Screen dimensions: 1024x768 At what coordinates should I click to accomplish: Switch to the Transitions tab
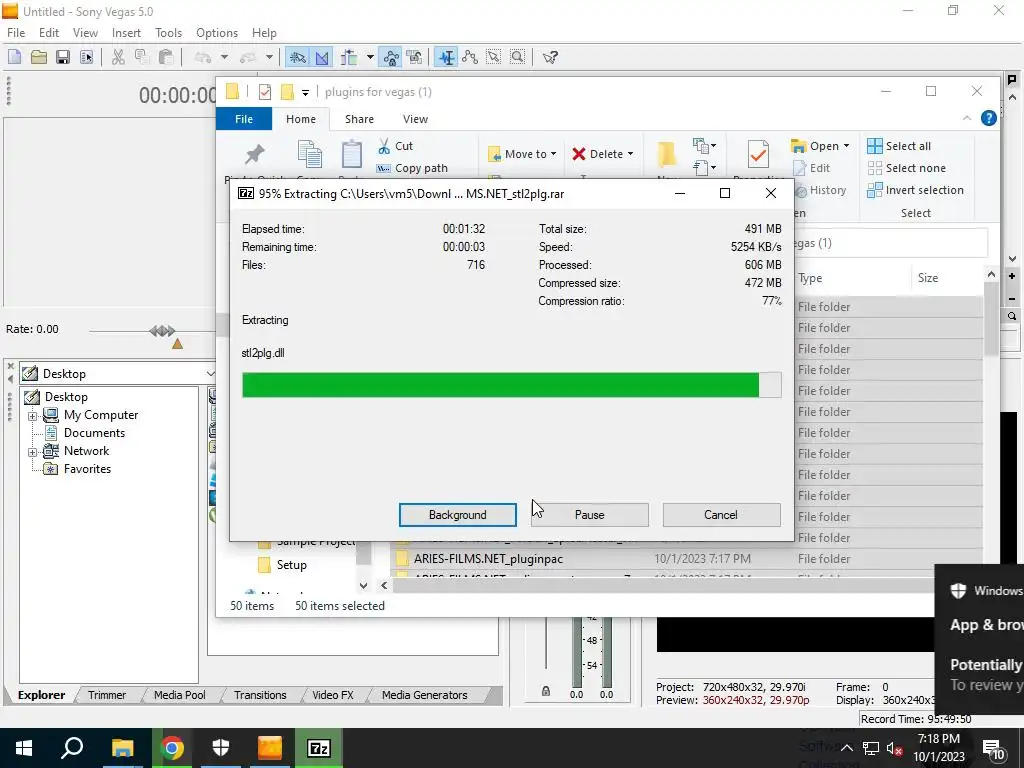tap(261, 695)
